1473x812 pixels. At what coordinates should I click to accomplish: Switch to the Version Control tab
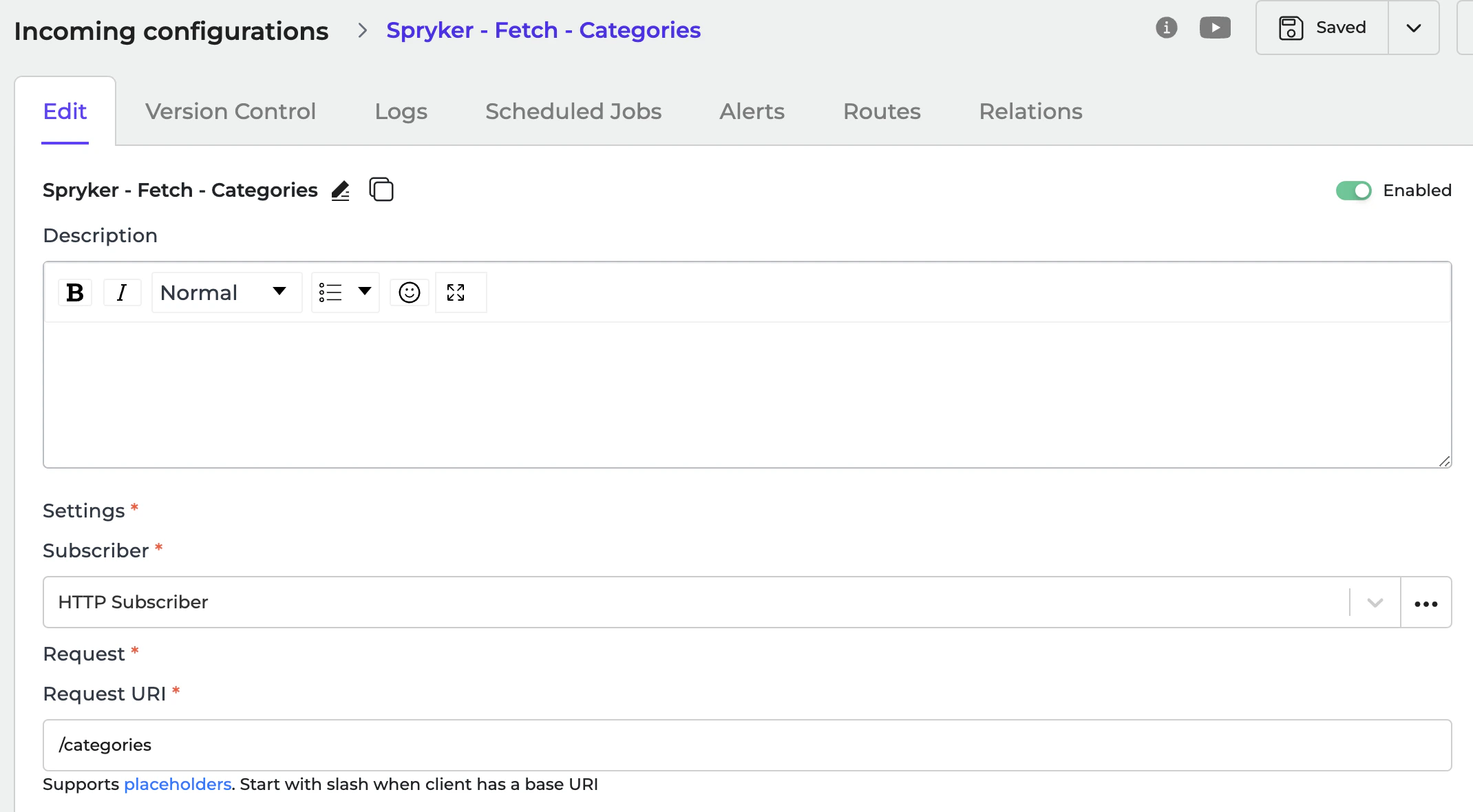(231, 111)
